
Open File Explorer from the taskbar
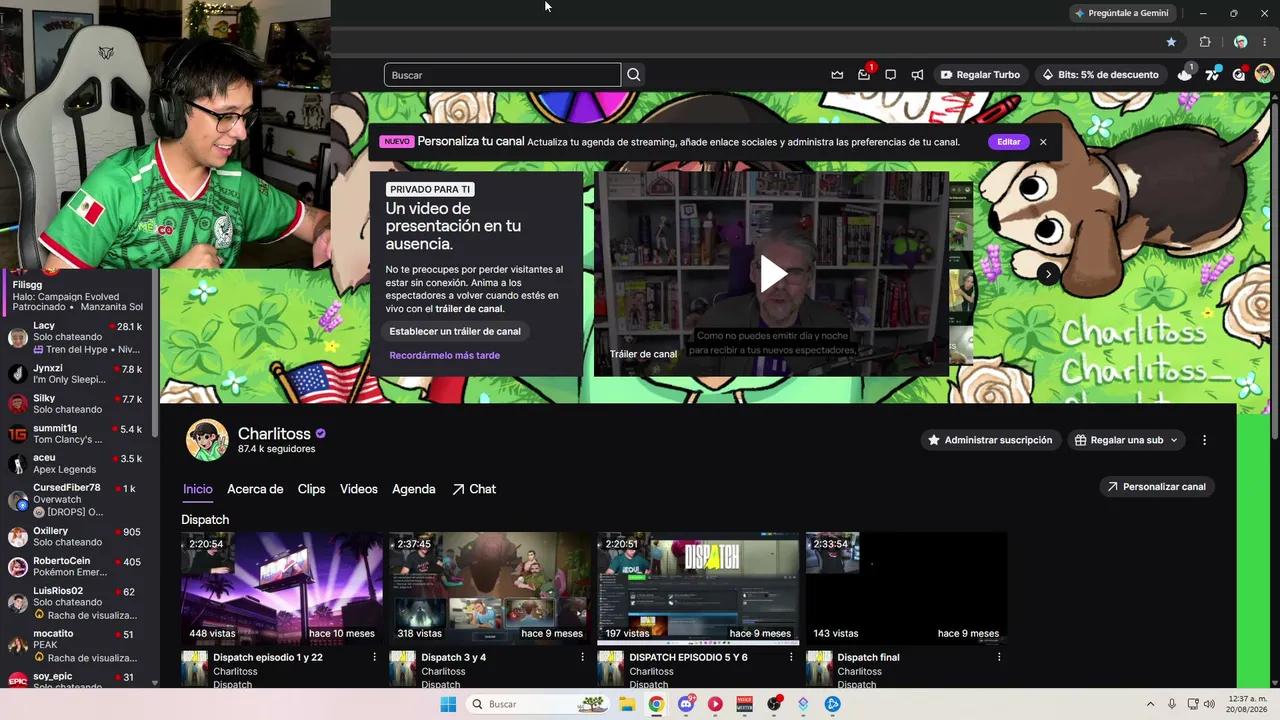click(627, 704)
